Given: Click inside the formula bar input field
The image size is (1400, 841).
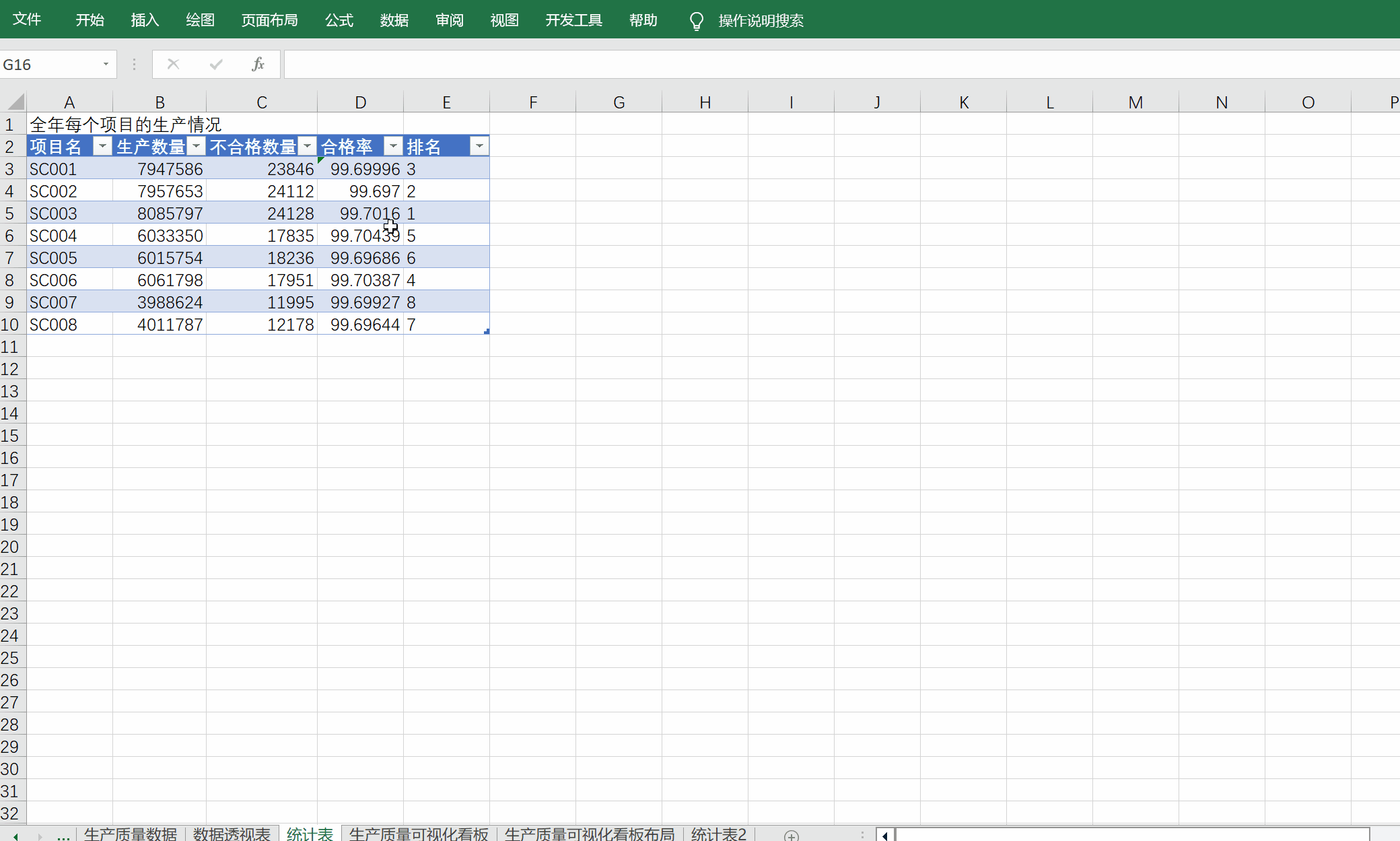Looking at the screenshot, I should pos(808,65).
